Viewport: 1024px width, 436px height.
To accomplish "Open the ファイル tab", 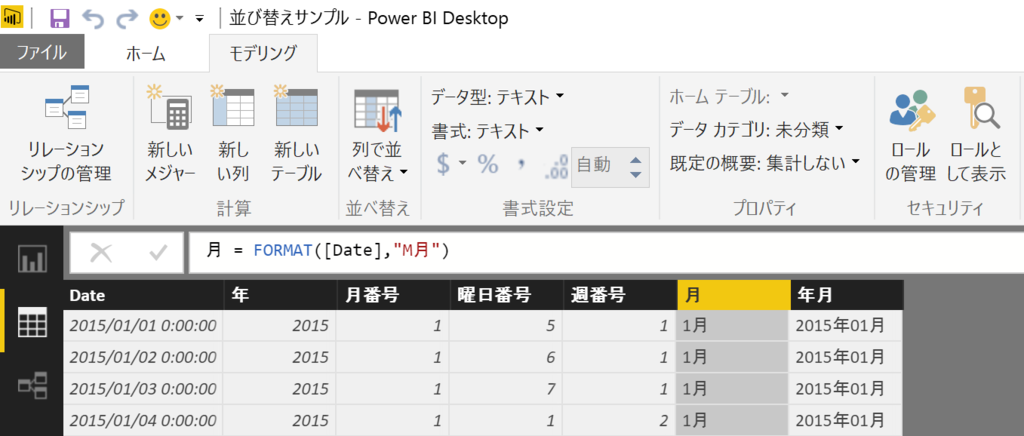I will (x=42, y=52).
